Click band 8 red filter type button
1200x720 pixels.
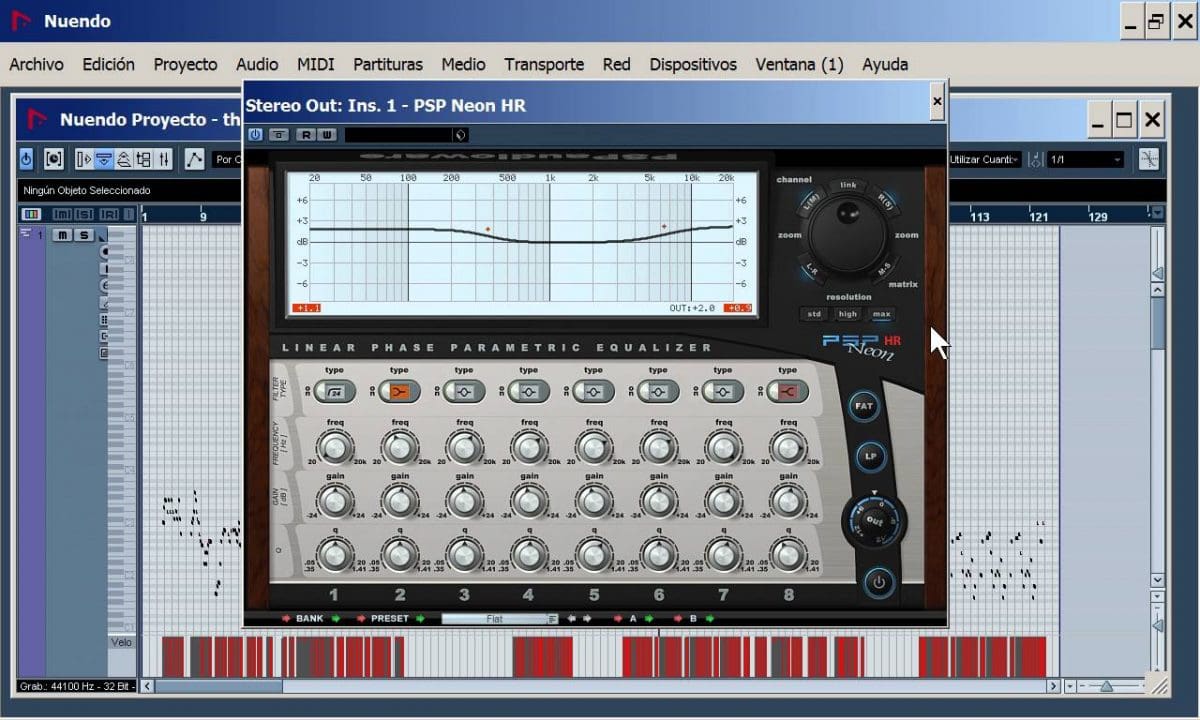[x=788, y=391]
